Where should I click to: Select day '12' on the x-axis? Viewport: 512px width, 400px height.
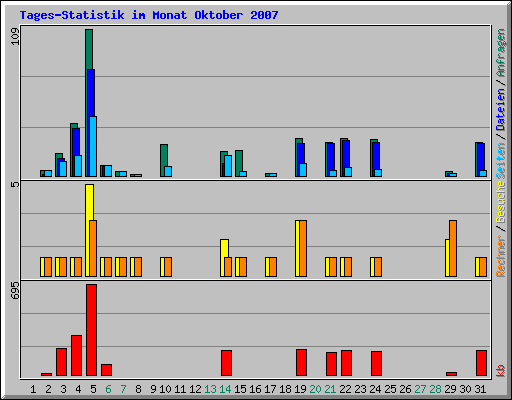tap(195, 389)
